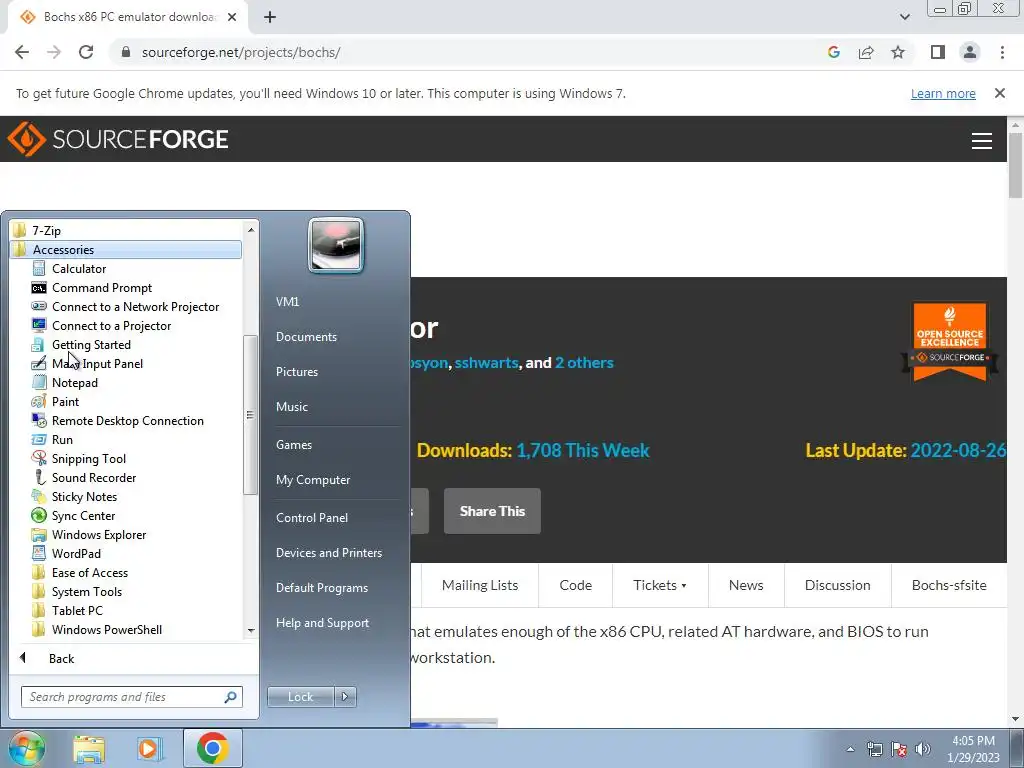Screen dimensions: 1024x768
Task: Open Getting Started
Action: pos(91,344)
